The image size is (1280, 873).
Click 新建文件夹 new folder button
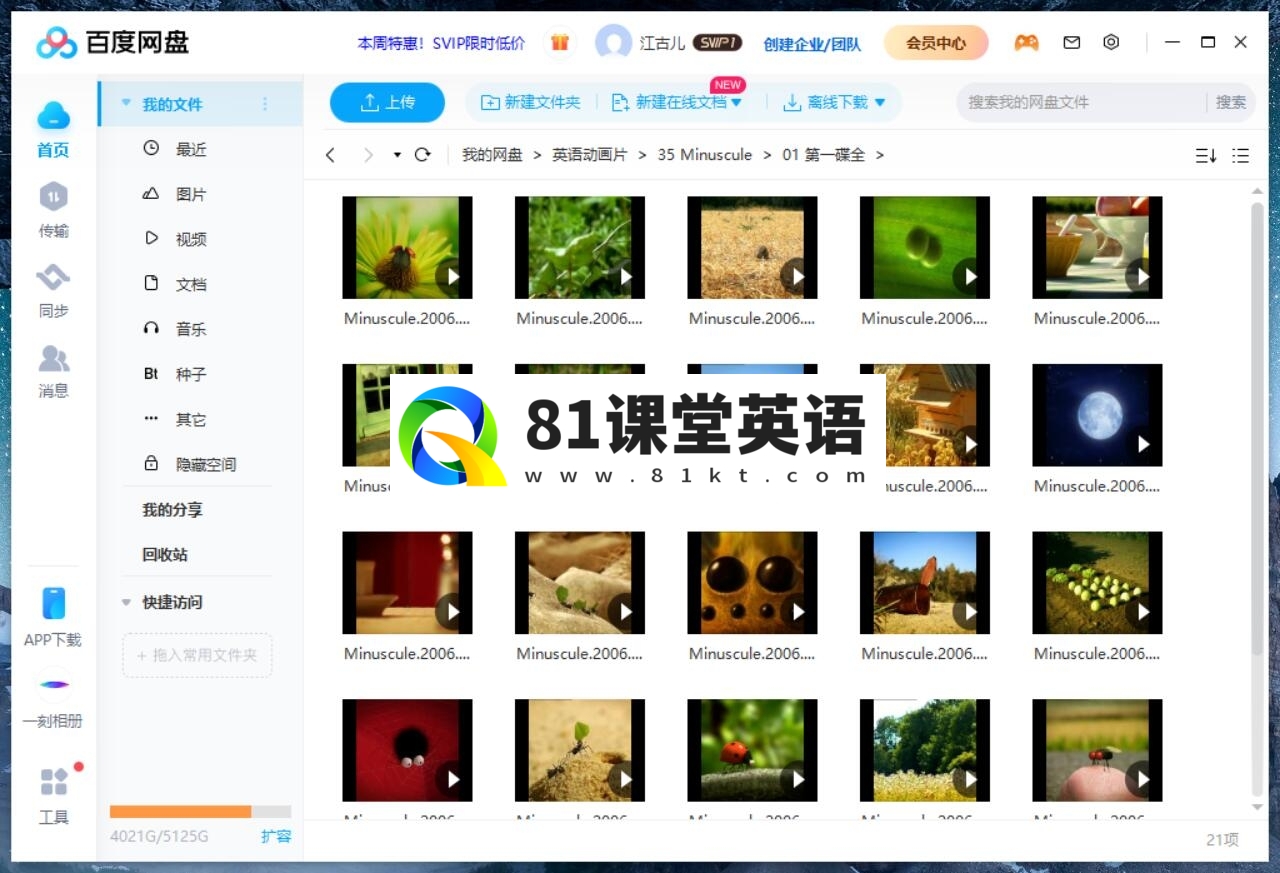coord(531,102)
